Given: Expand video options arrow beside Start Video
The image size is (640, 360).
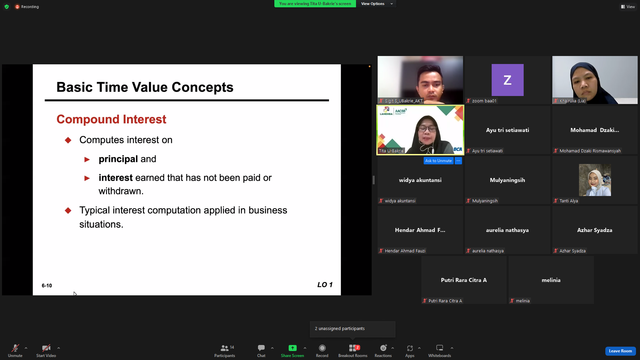Looking at the screenshot, I should pos(58,348).
